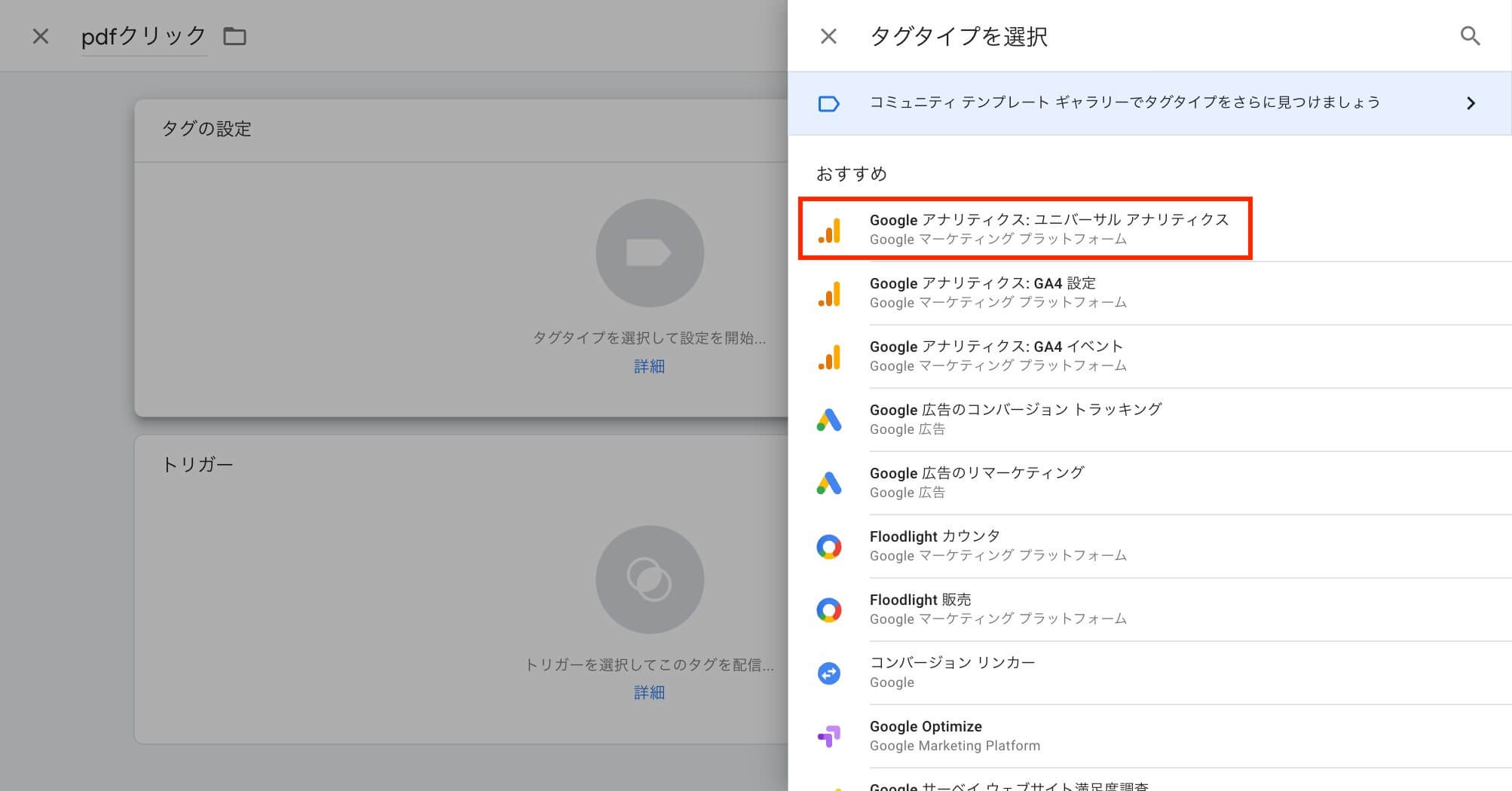Screen dimensions: 1512x791
Task: Click the おすすめ section heading
Action: [x=851, y=173]
